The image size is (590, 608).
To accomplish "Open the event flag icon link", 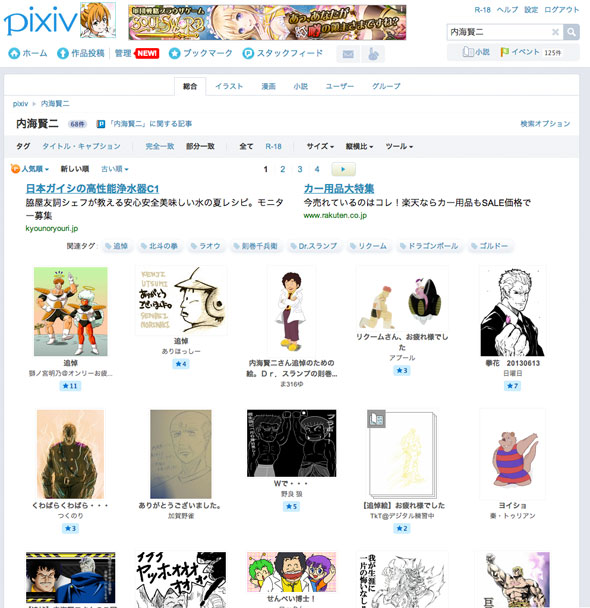I will pyautogui.click(x=505, y=52).
